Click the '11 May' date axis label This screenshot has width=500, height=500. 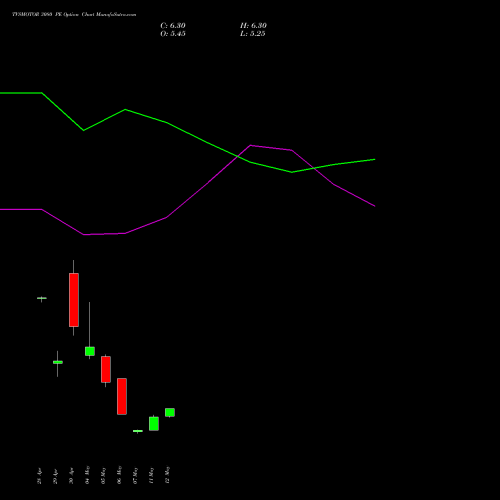click(x=151, y=475)
